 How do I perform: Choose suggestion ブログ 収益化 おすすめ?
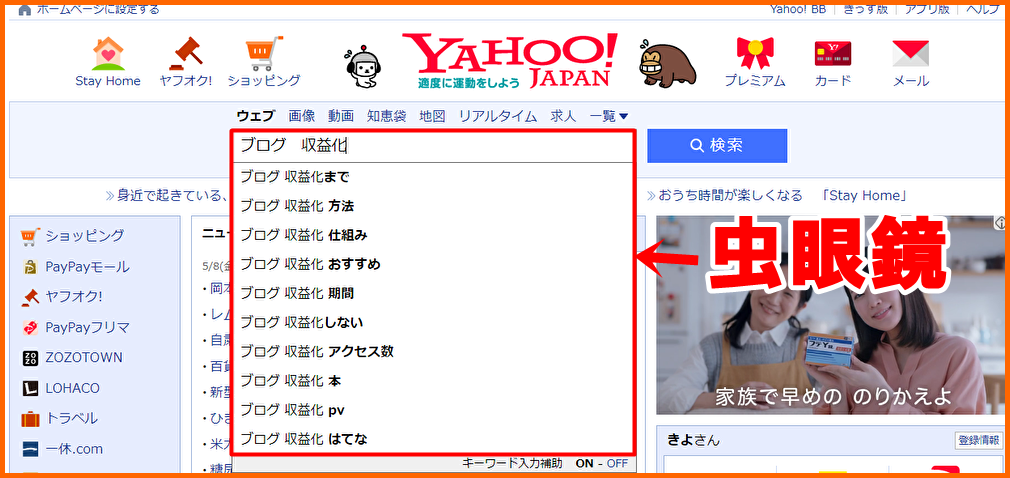[433, 264]
